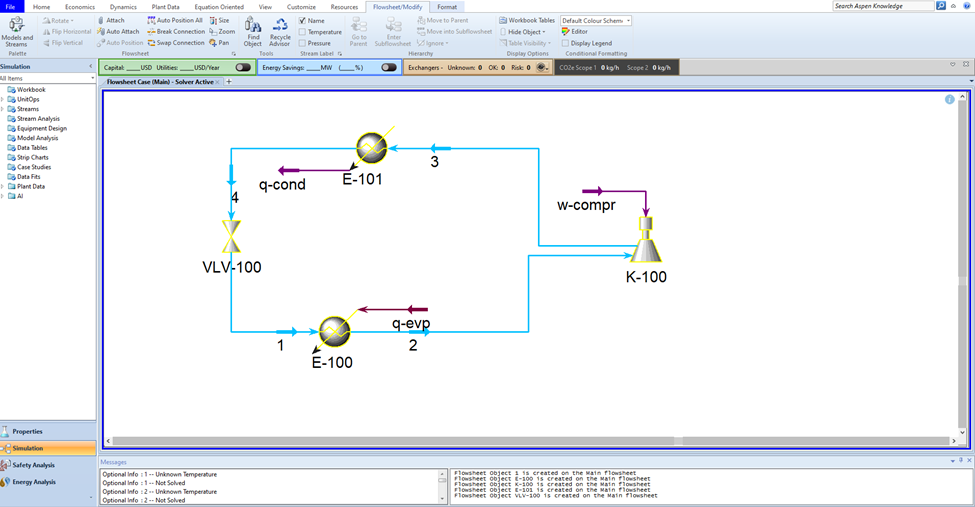Switch to the Home ribbon tab
Image resolution: width=975 pixels, height=507 pixels.
41,7
